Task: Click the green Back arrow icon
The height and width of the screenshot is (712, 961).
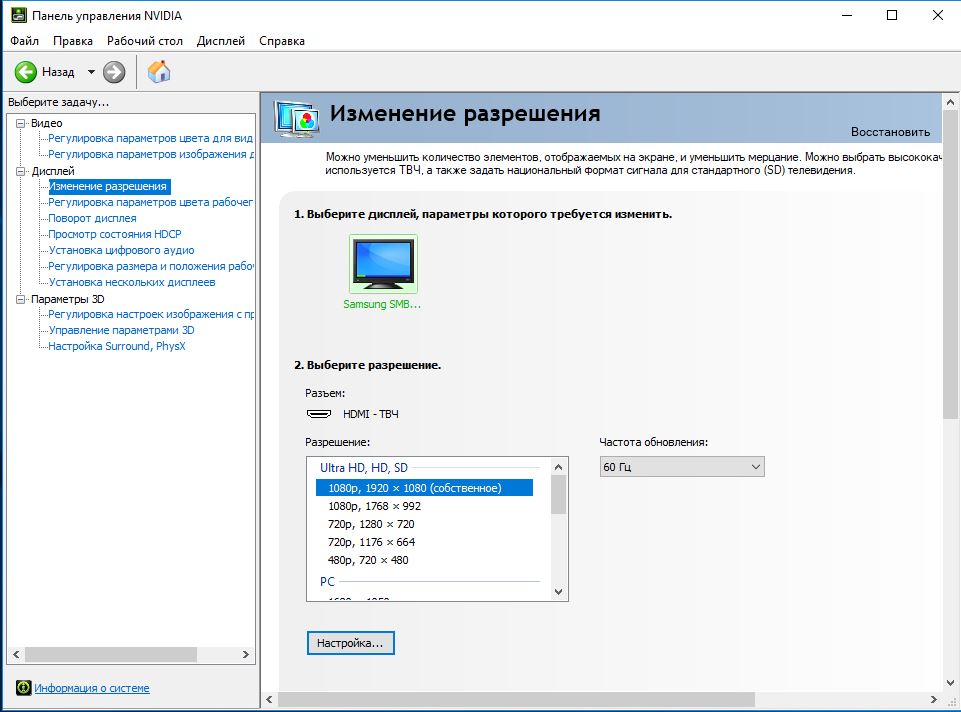Action: click(26, 72)
